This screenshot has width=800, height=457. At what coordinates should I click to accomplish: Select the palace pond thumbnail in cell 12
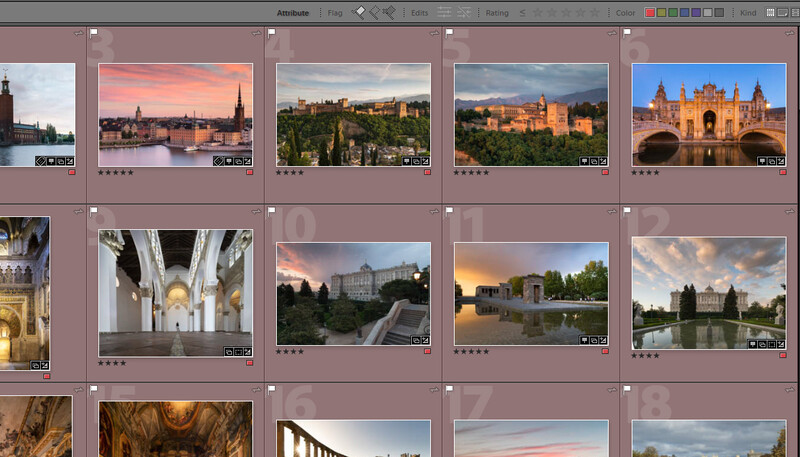709,293
